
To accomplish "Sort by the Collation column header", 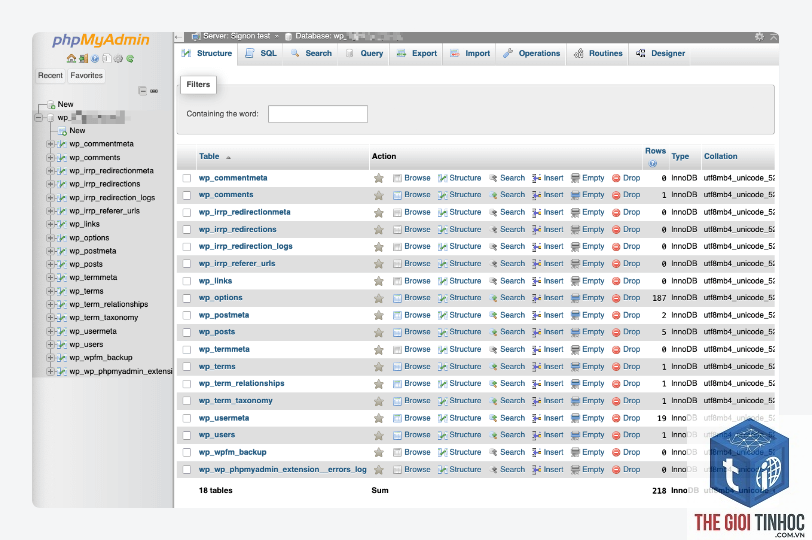I will point(720,156).
